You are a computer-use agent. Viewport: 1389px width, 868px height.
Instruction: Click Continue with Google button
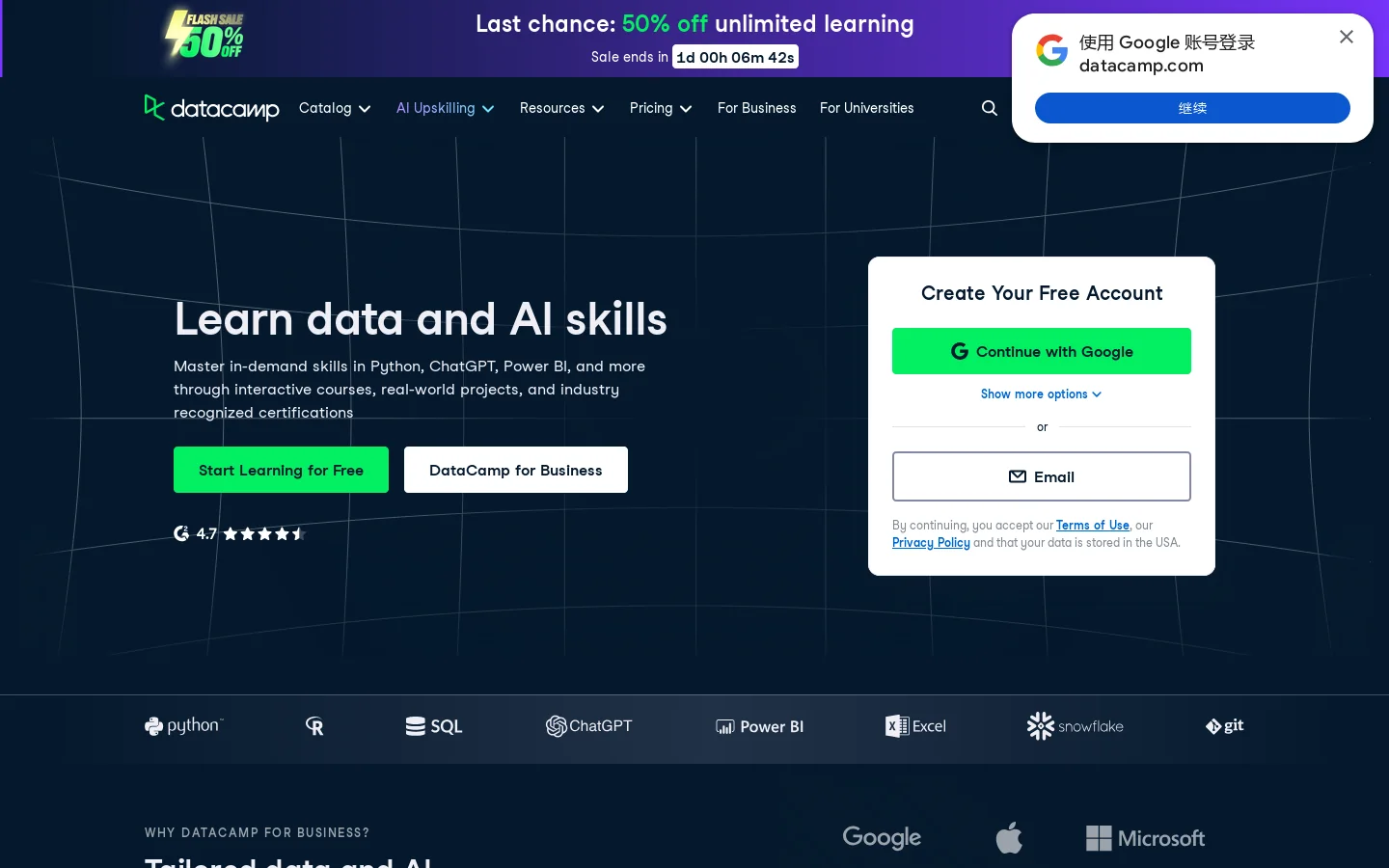click(x=1042, y=351)
